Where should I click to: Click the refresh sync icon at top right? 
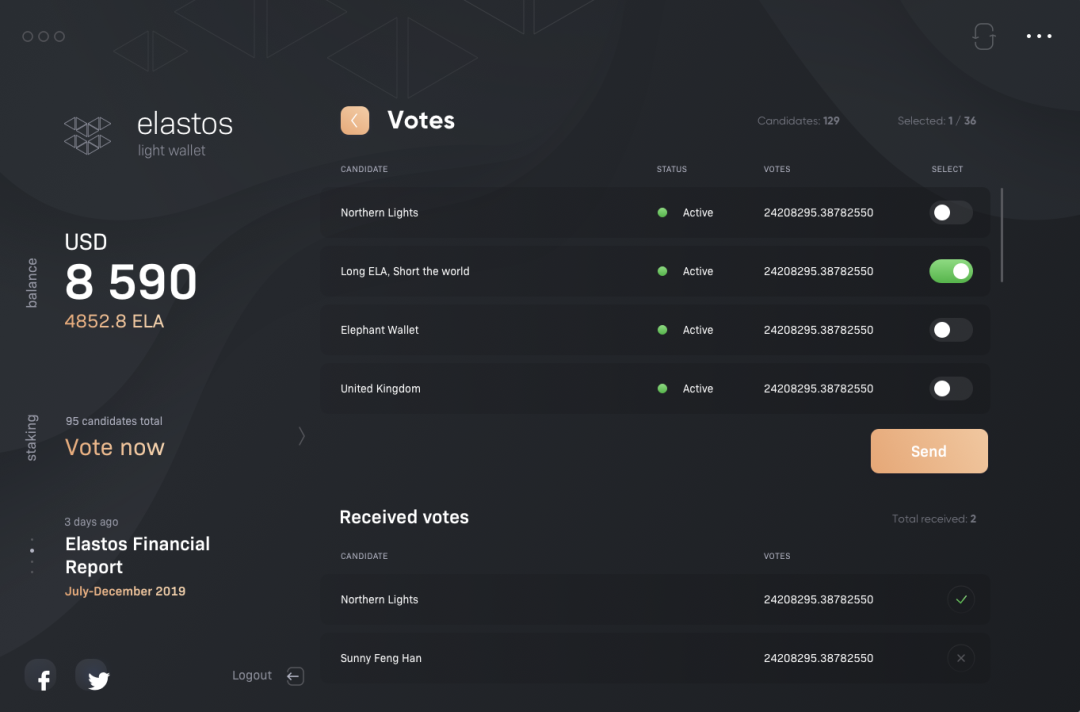pyautogui.click(x=984, y=36)
